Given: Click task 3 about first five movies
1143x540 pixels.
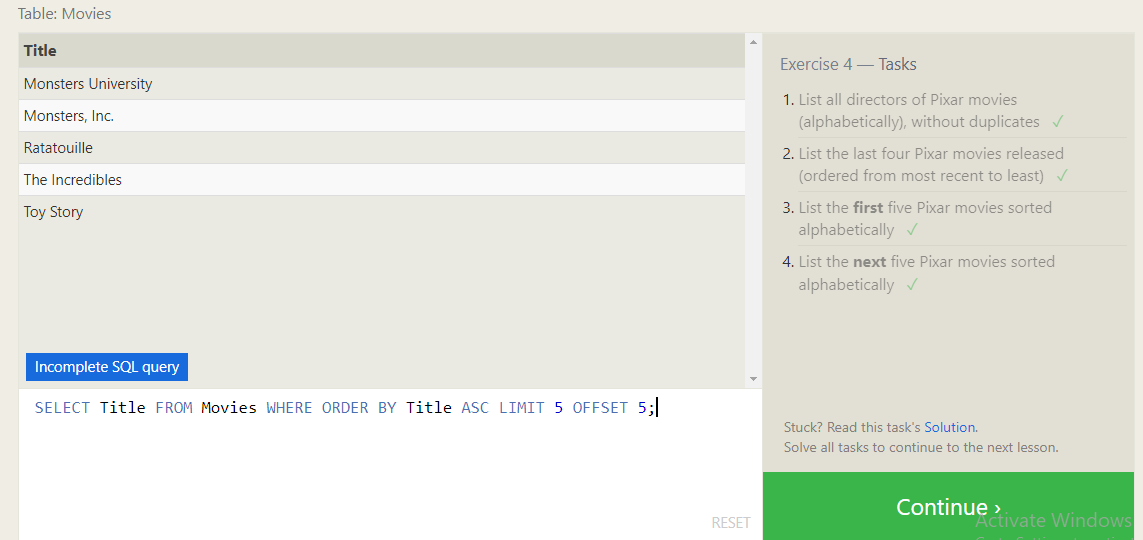Looking at the screenshot, I should point(925,219).
